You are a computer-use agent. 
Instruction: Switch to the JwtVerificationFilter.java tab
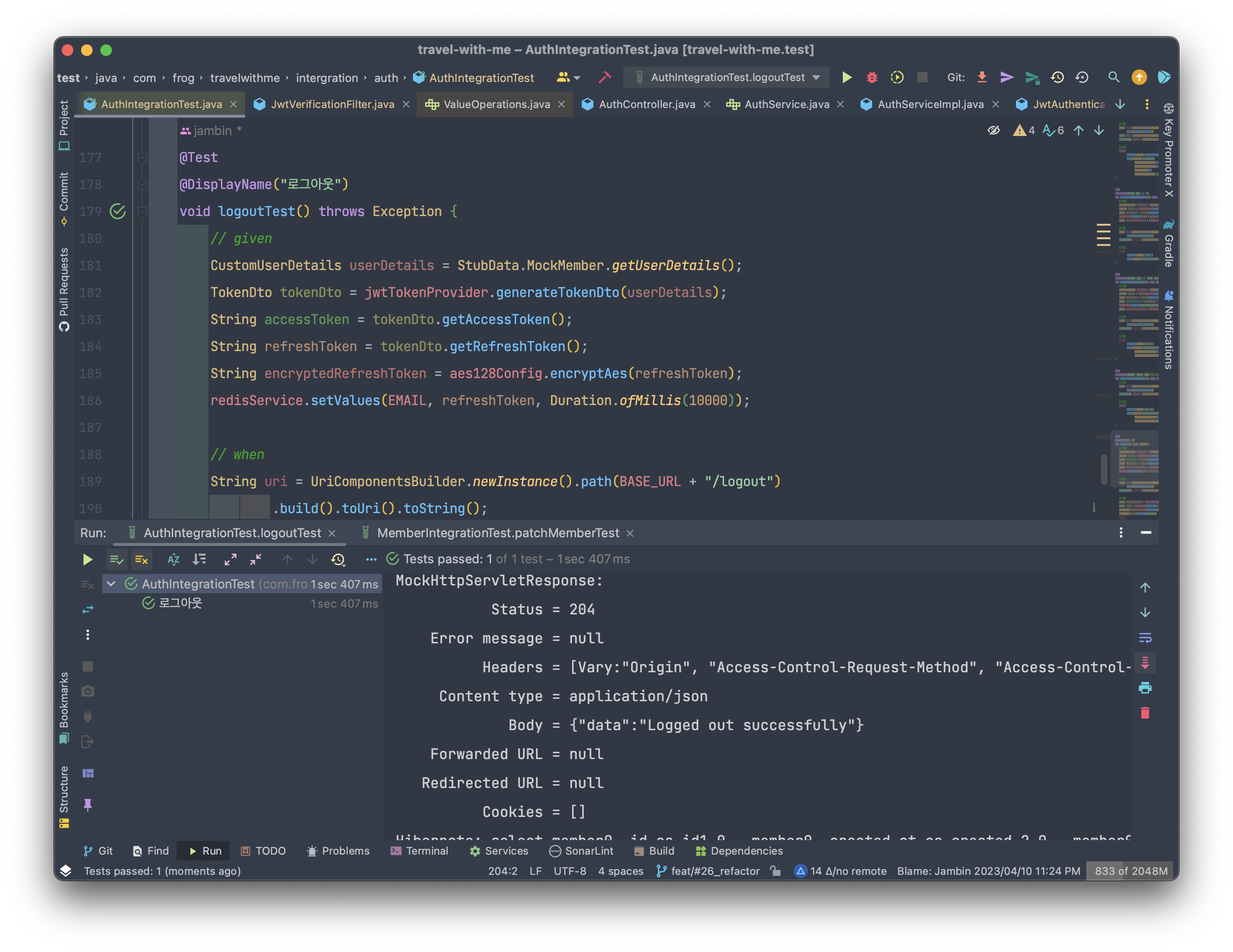[x=332, y=104]
